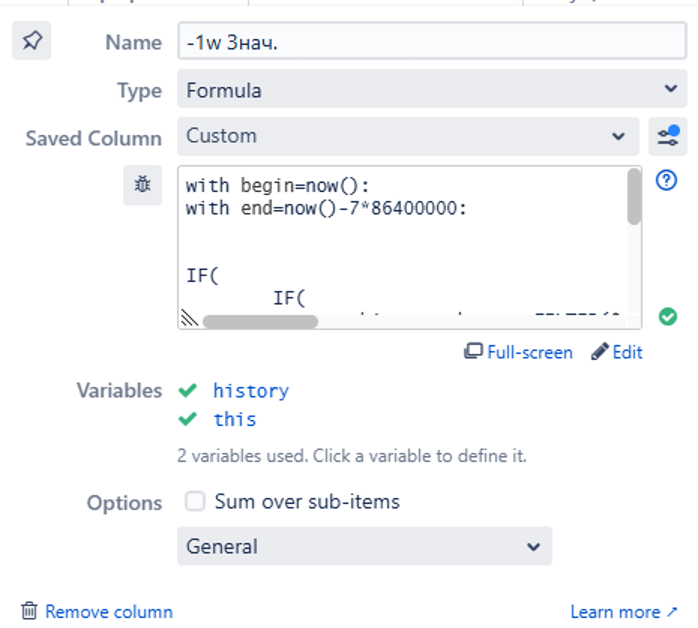Click the formula vertical scrollbar thumb

pyautogui.click(x=634, y=197)
